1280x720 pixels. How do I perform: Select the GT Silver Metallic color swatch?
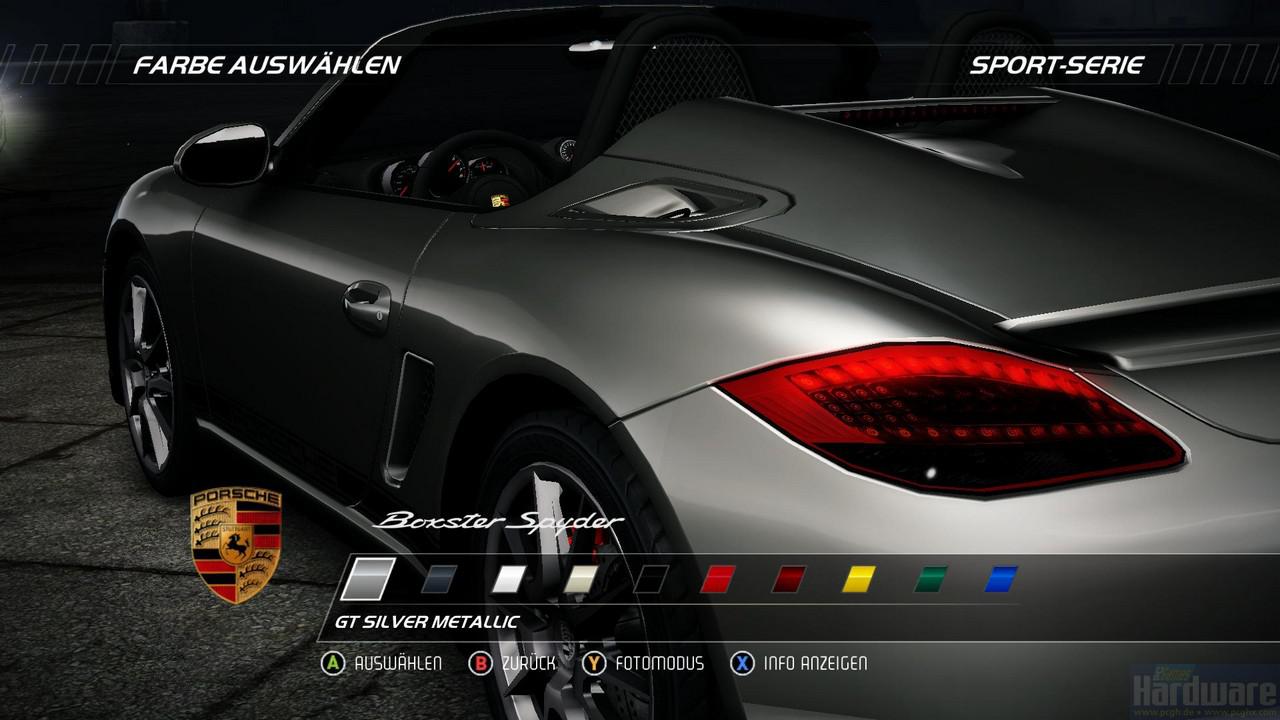click(x=368, y=579)
